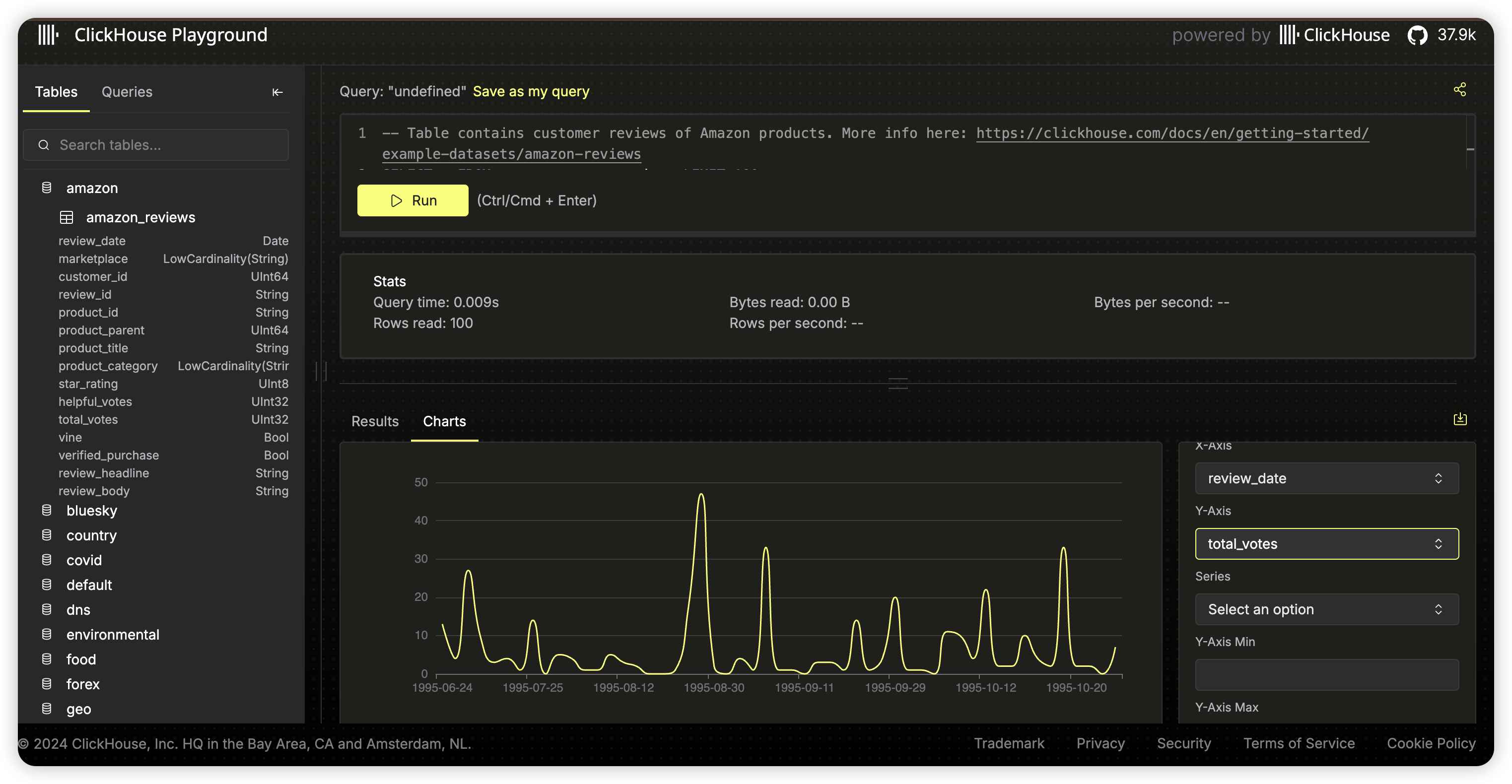Expand the covid database
Image resolution: width=1512 pixels, height=784 pixels.
click(84, 560)
